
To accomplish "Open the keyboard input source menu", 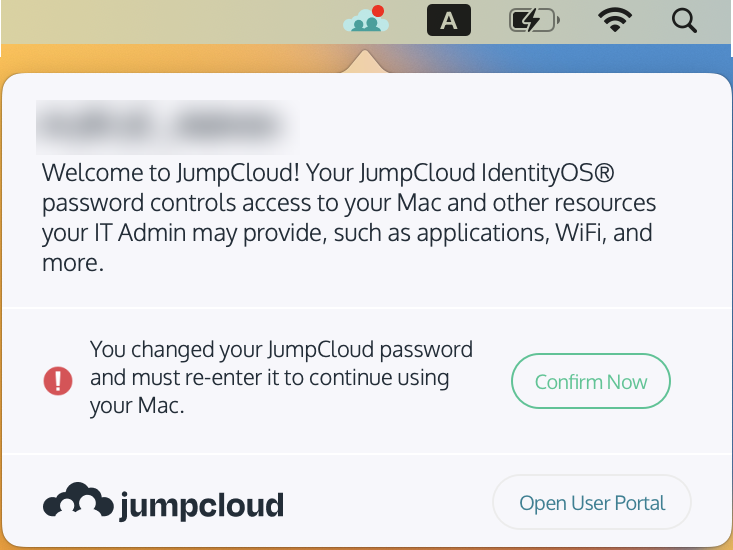I will [x=448, y=20].
